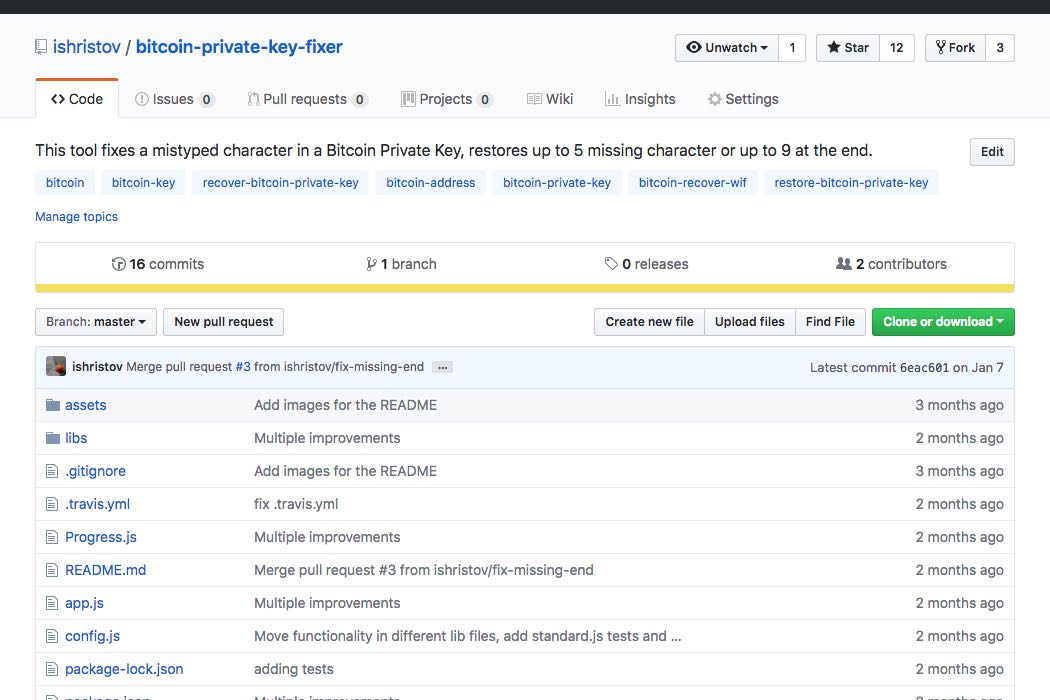Open the Unwatch notifications dropdown
1050x700 pixels.
728,47
